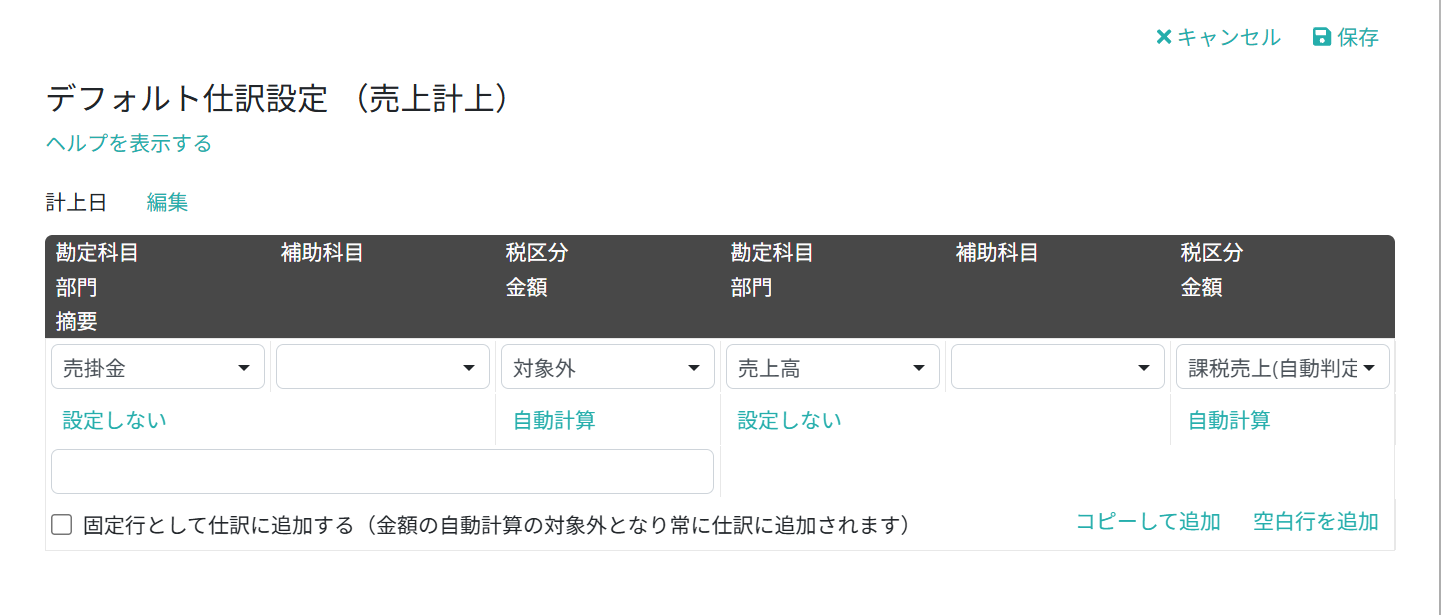The height and width of the screenshot is (615, 1441).
Task: Open the credit sub-account dropdown
Action: 1058,367
